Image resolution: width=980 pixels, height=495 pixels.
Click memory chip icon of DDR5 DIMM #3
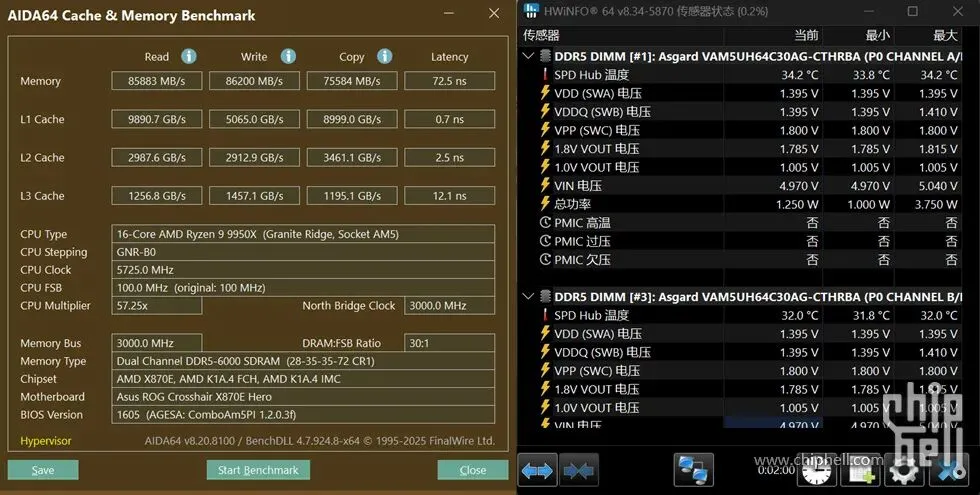click(x=546, y=297)
